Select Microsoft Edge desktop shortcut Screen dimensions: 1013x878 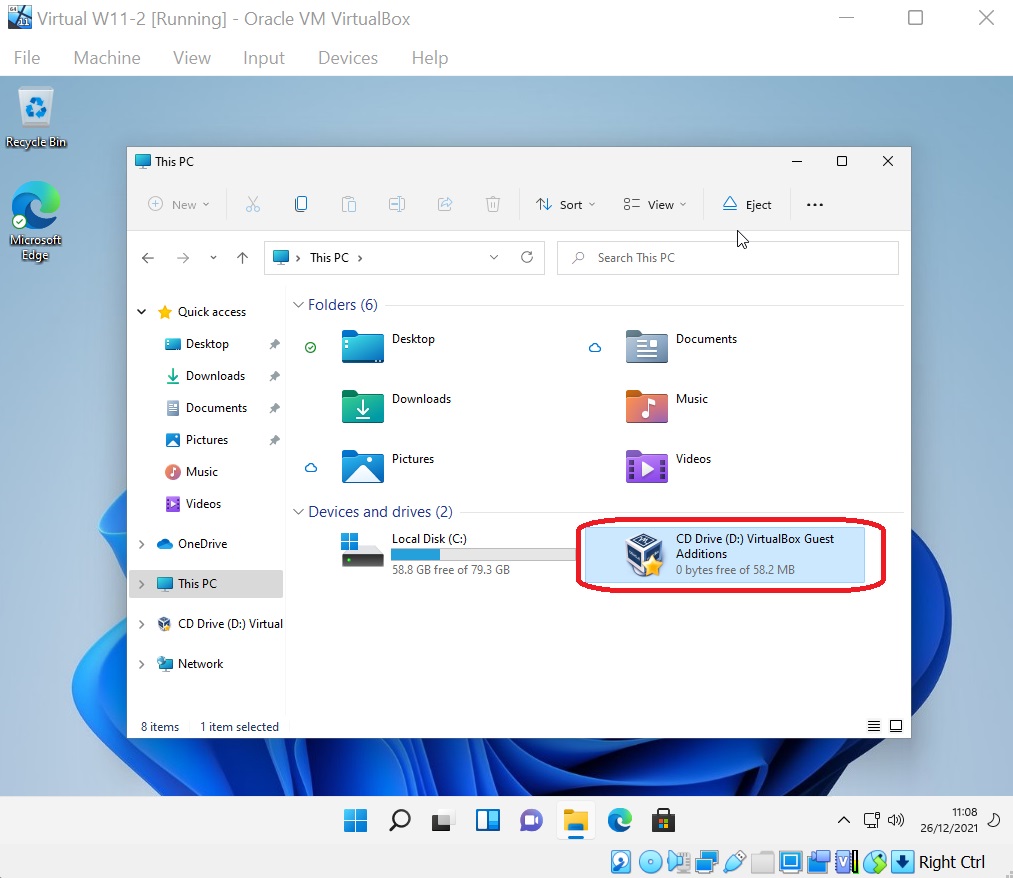(x=36, y=221)
